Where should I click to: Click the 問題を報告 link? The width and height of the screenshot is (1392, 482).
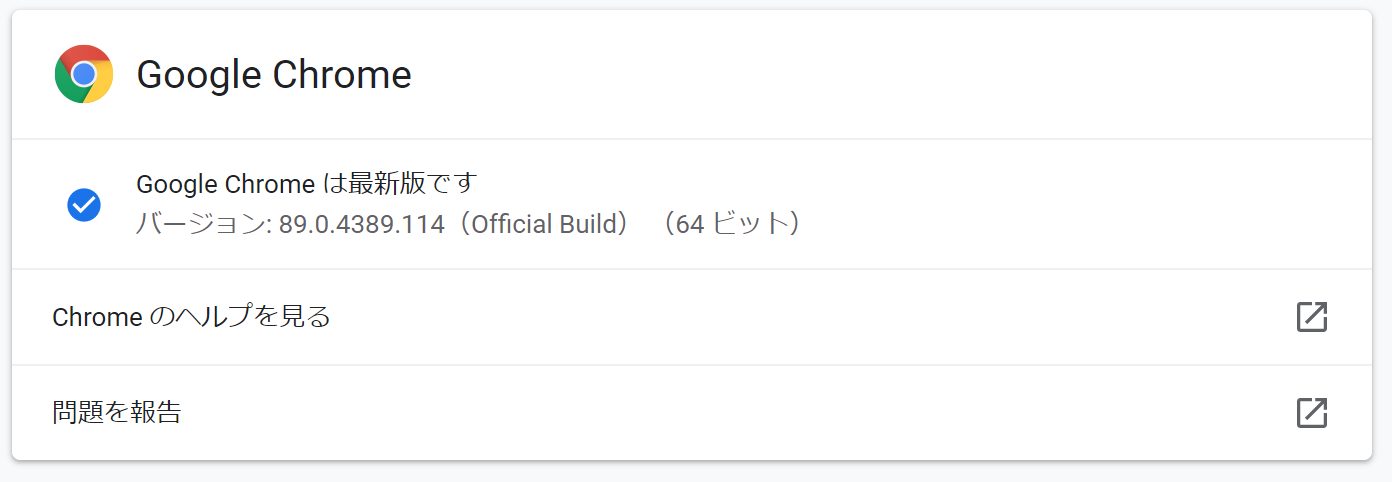tap(117, 412)
